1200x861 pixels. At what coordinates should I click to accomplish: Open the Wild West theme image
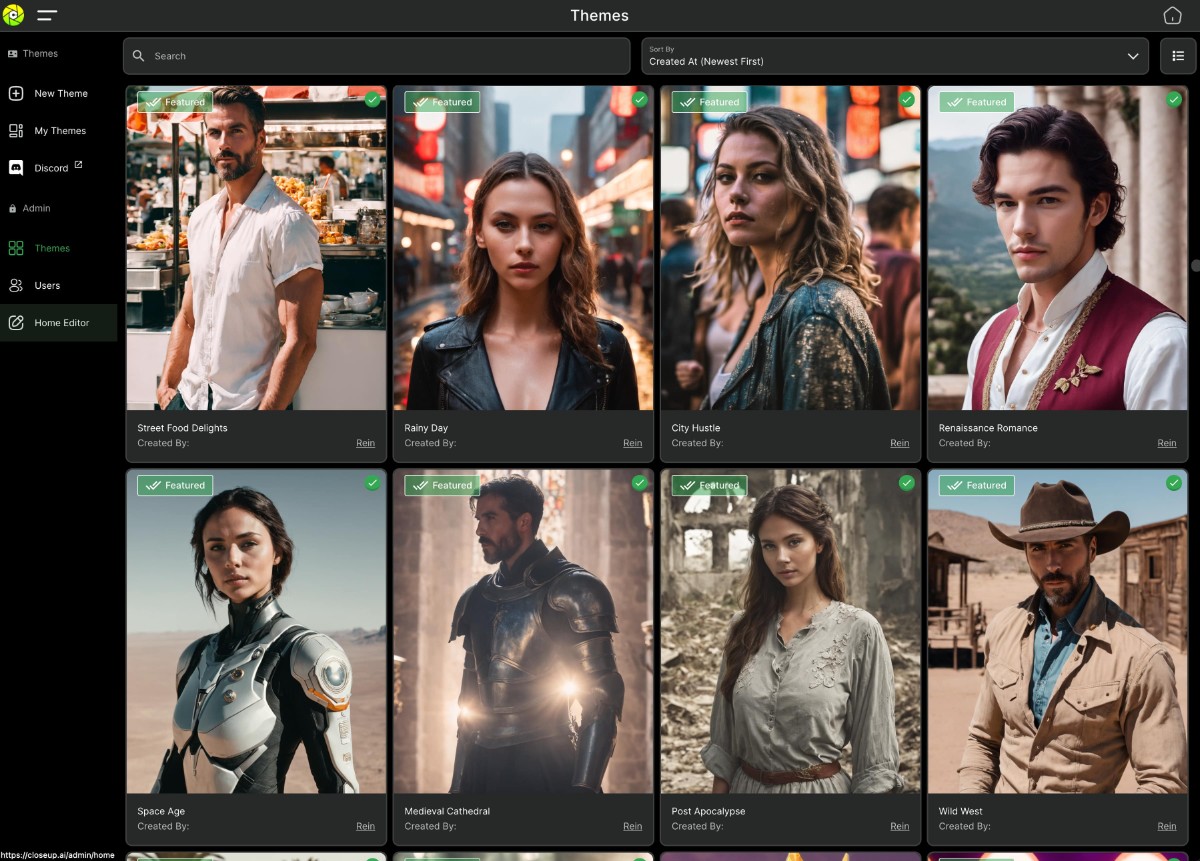click(x=1057, y=631)
